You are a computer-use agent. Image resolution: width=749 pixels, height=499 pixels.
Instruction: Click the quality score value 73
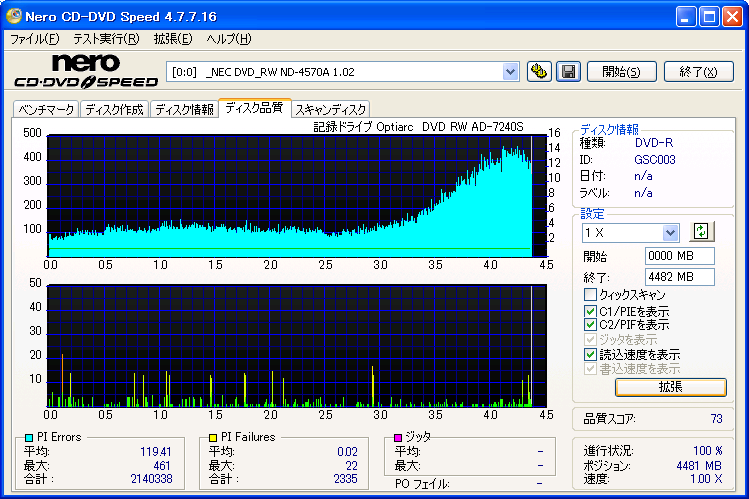click(x=716, y=419)
